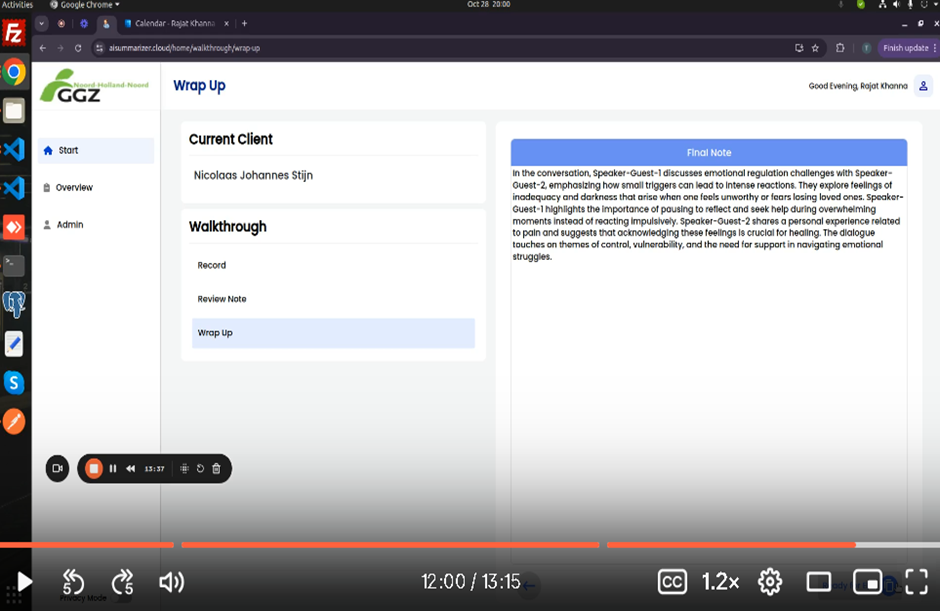Screen dimensions: 940x611
Task: Enter fullscreen mode
Action: pyautogui.click(x=916, y=582)
